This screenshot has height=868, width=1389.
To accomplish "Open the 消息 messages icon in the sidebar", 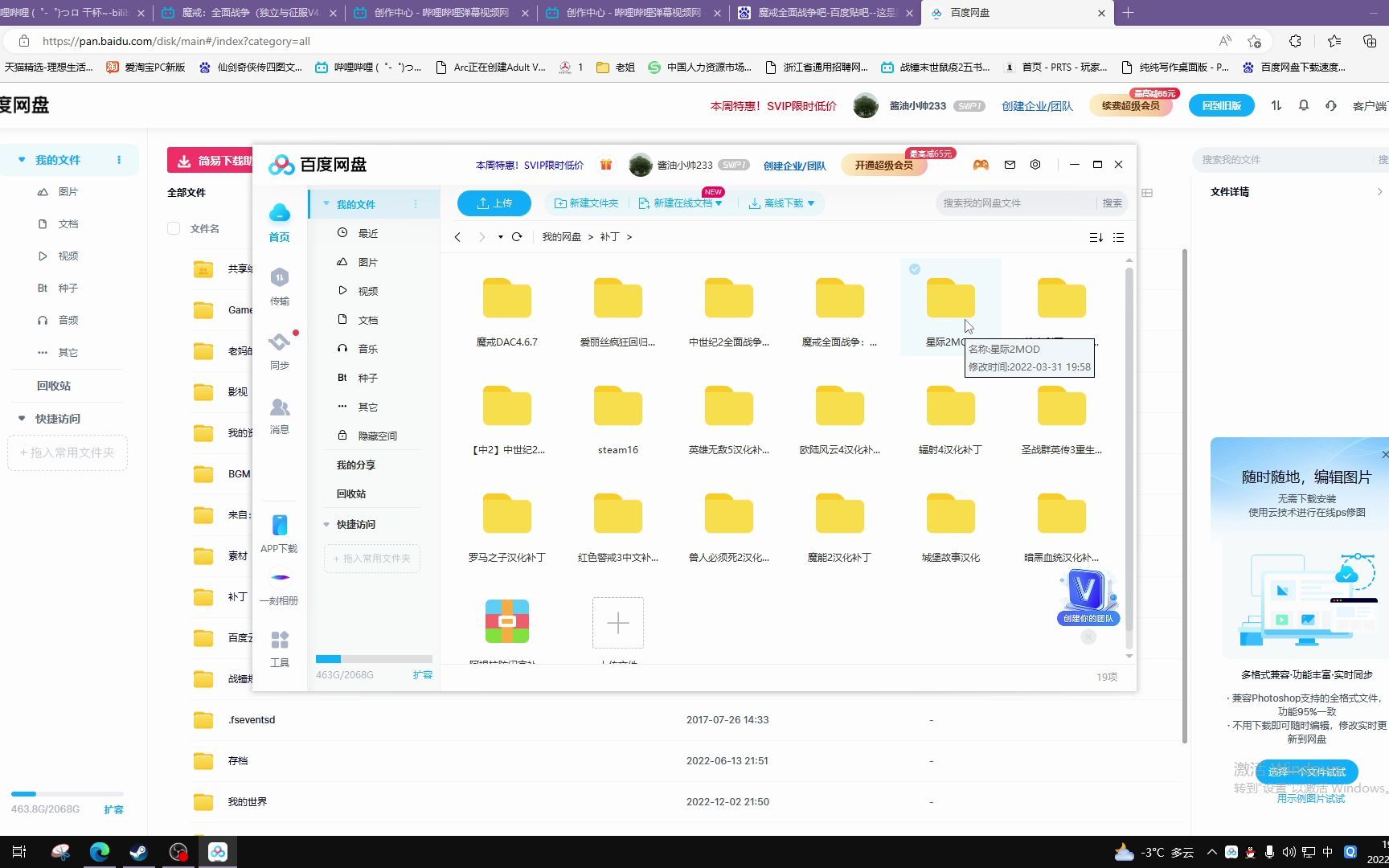I will [280, 415].
